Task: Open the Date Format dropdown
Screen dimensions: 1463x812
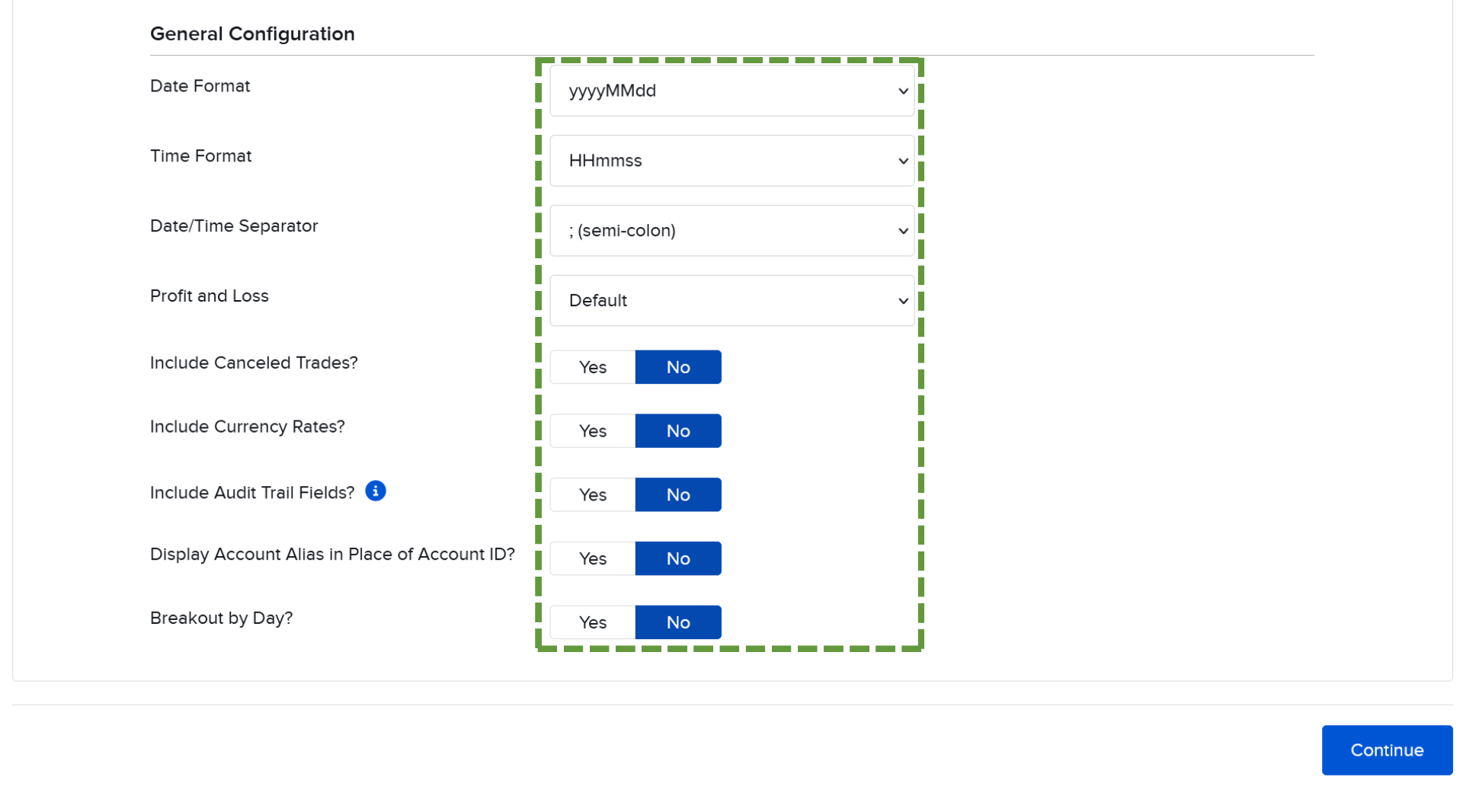Action: click(731, 90)
